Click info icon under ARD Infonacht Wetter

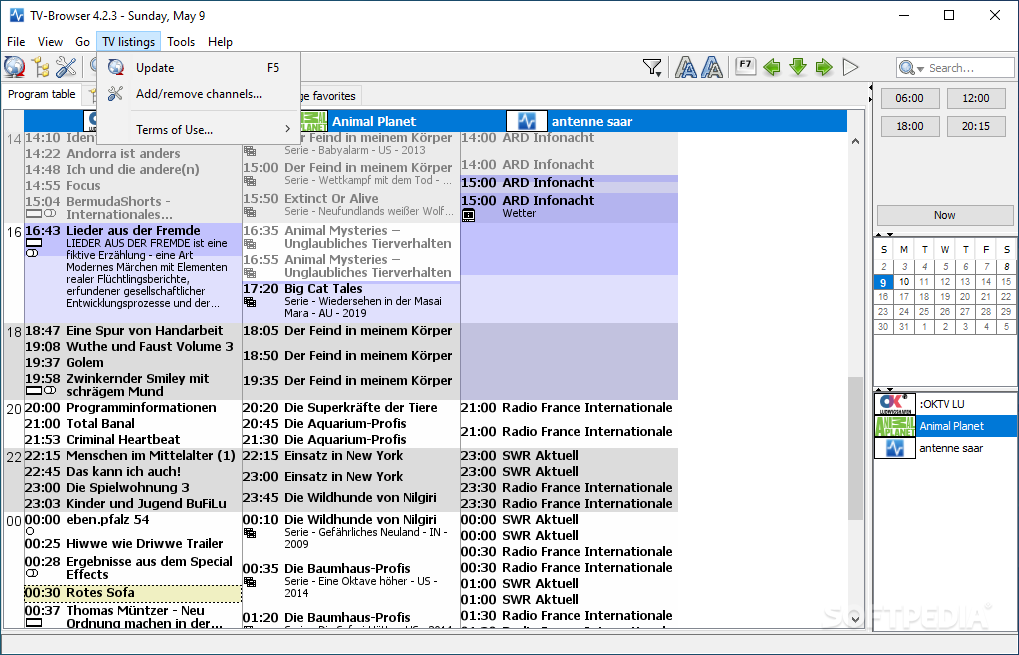click(x=469, y=215)
